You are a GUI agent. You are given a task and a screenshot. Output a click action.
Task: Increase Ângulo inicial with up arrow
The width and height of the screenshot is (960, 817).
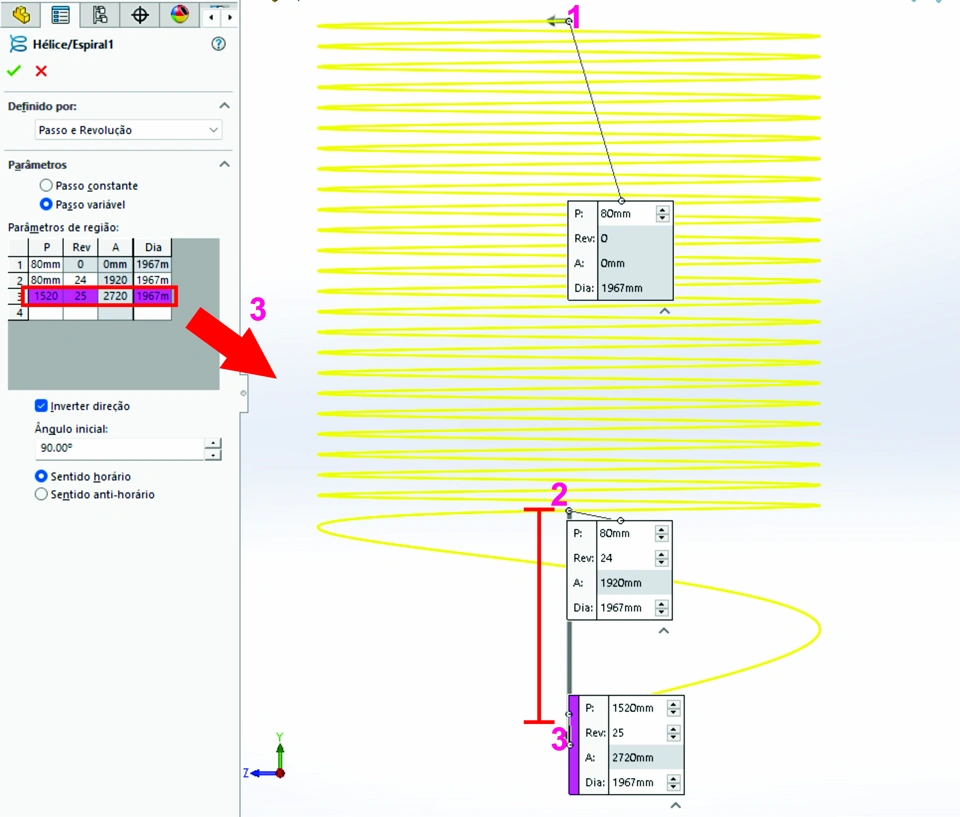pos(213,443)
